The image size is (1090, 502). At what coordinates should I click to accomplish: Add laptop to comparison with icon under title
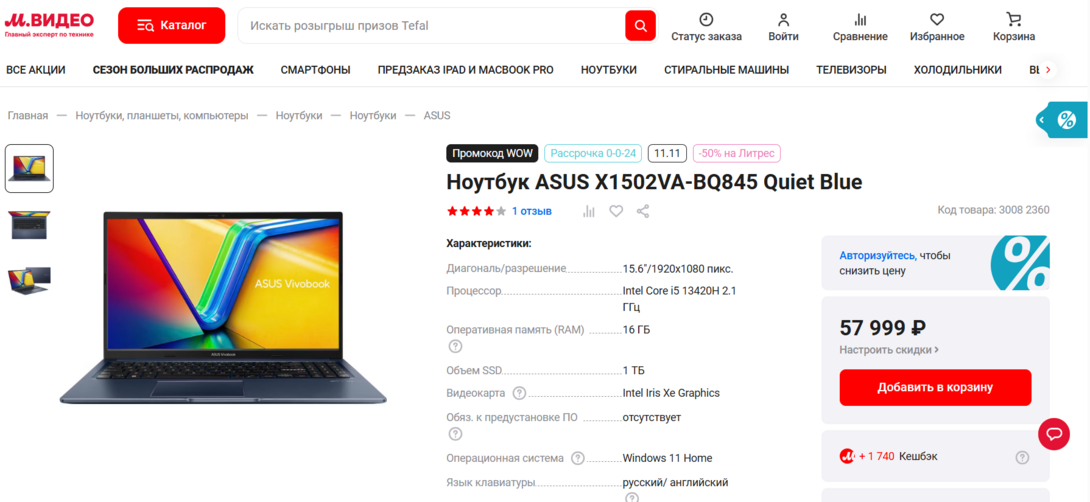(589, 211)
